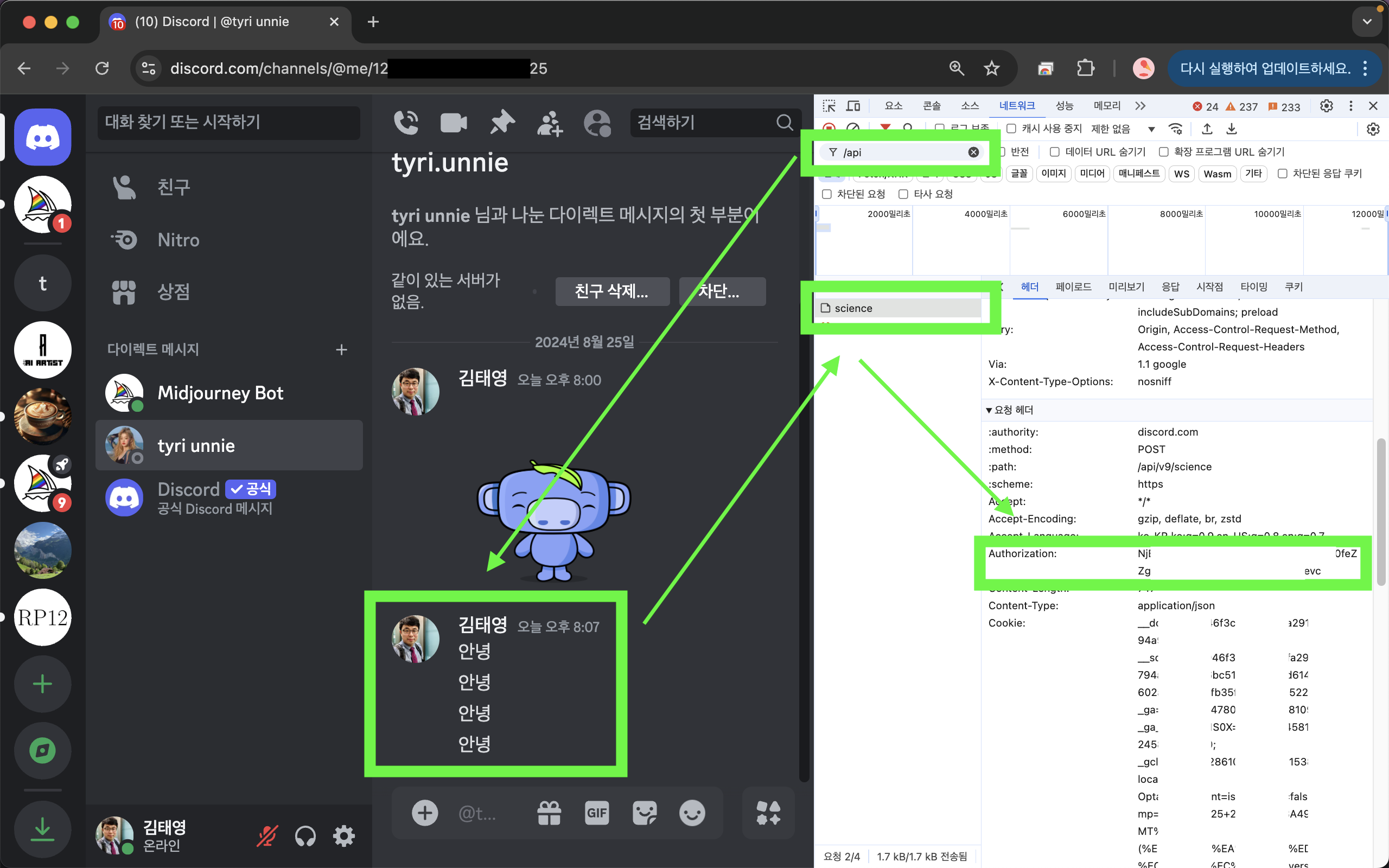The height and width of the screenshot is (868, 1389).
Task: Click 다시 실행하여 업데이트하세요 button
Action: pyautogui.click(x=1265, y=68)
